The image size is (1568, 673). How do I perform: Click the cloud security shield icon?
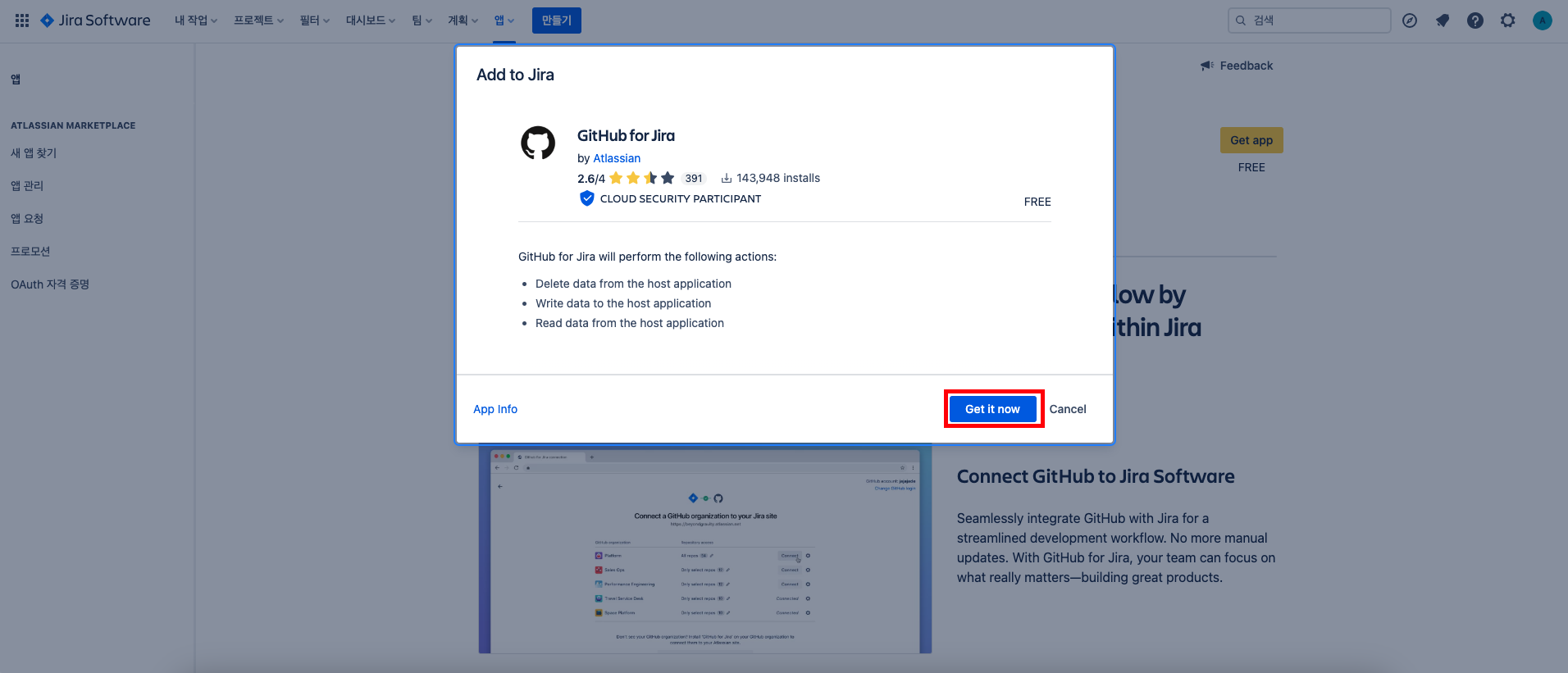coord(587,198)
